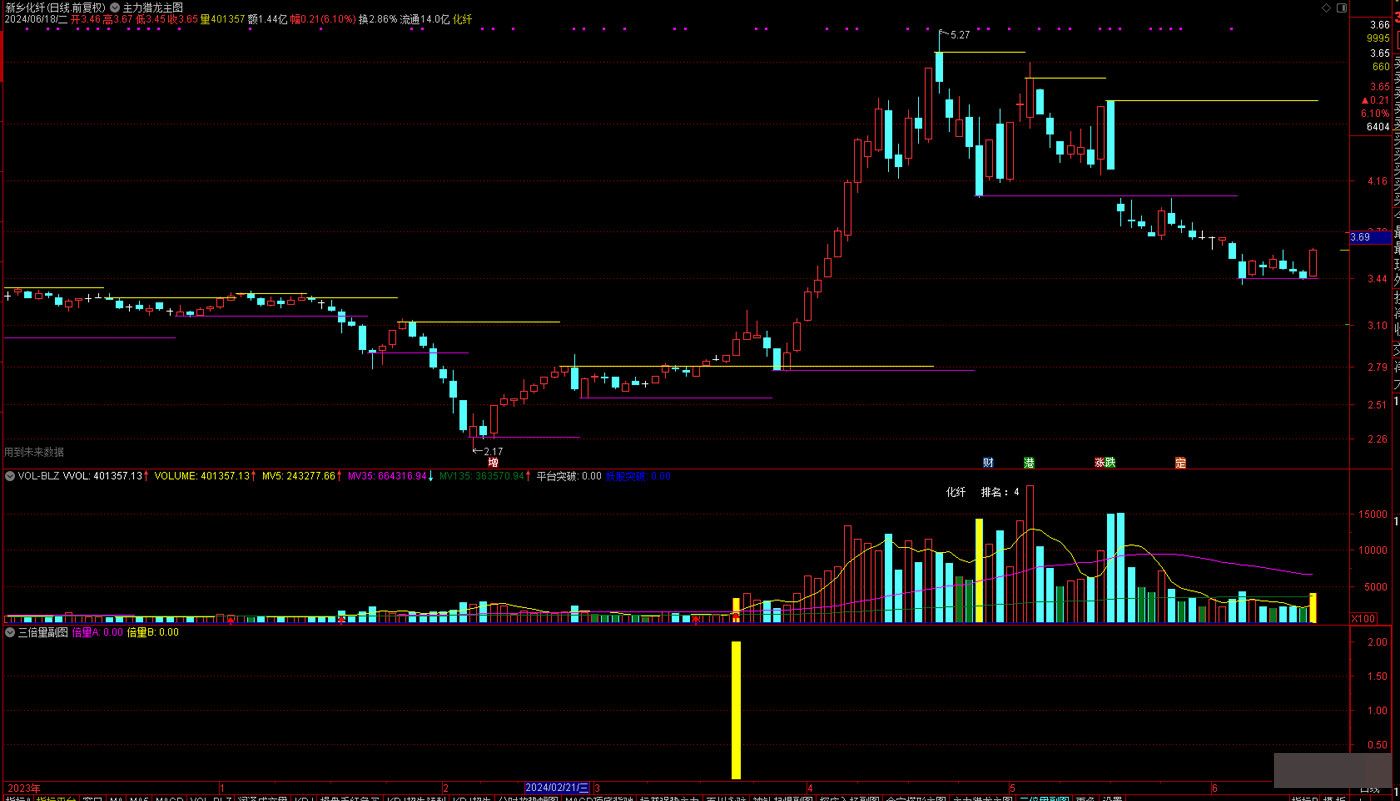Image resolution: width=1400 pixels, height=801 pixels.
Task: Click the 化纤 排名:4 label in volume panel
Action: click(x=983, y=492)
